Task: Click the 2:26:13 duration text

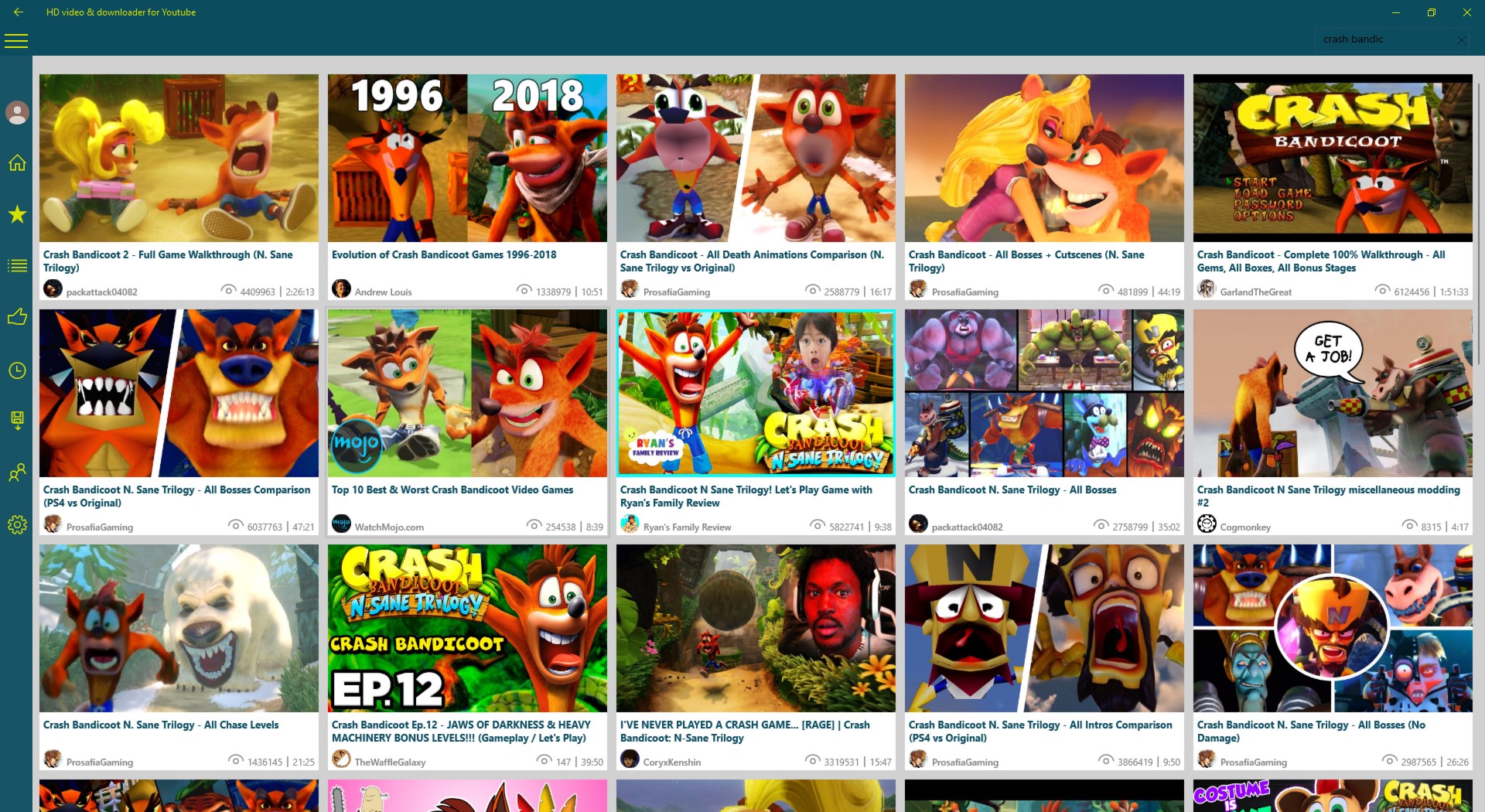Action: tap(300, 292)
